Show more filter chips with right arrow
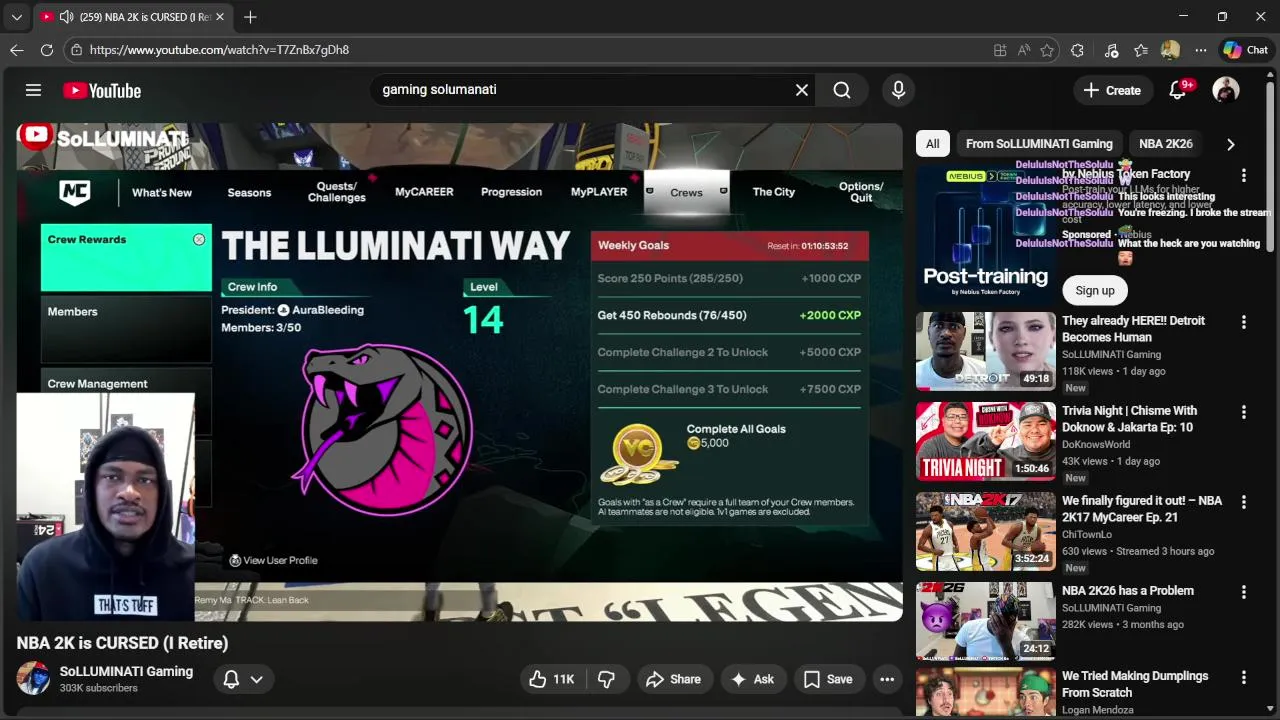The width and height of the screenshot is (1280, 720). tap(1231, 144)
